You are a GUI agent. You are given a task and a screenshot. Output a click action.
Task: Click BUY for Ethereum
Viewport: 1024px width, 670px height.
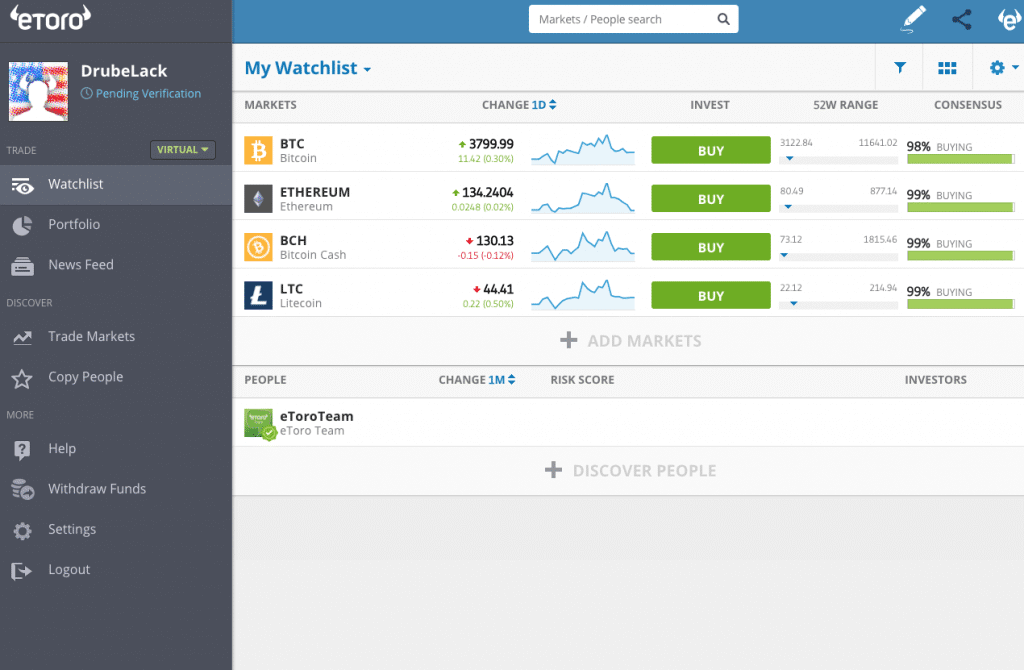711,199
